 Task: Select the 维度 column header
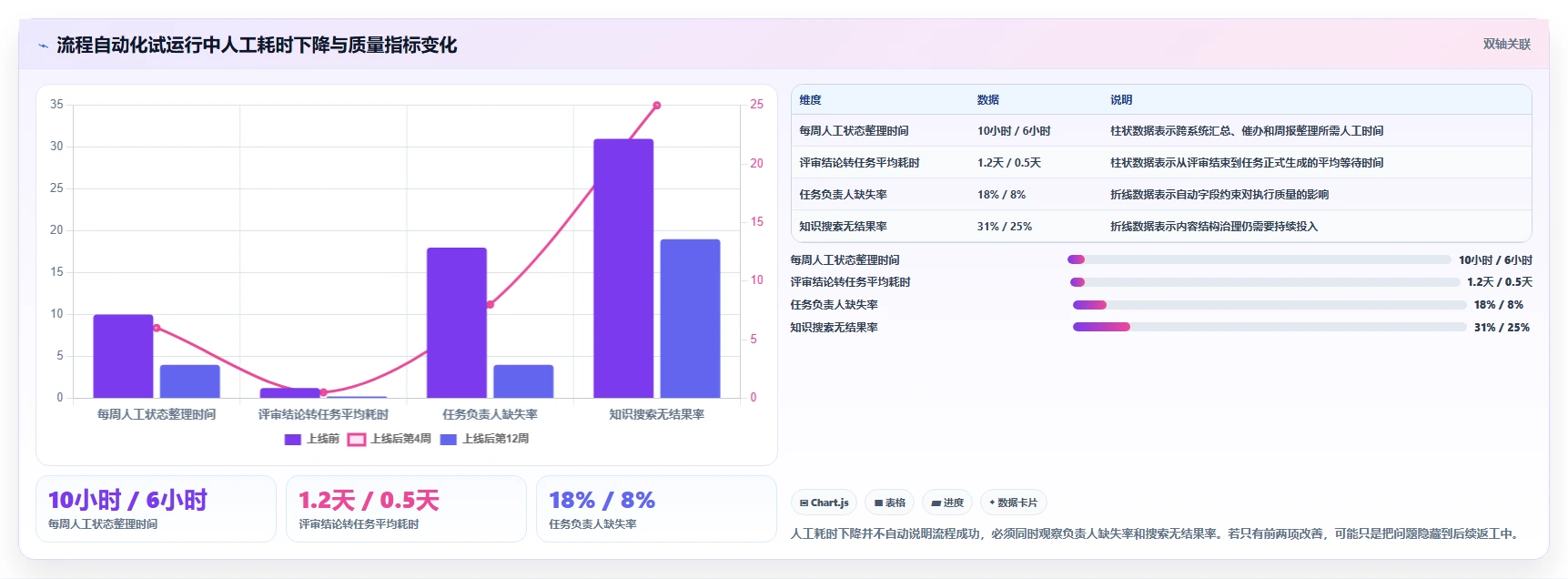tap(810, 100)
